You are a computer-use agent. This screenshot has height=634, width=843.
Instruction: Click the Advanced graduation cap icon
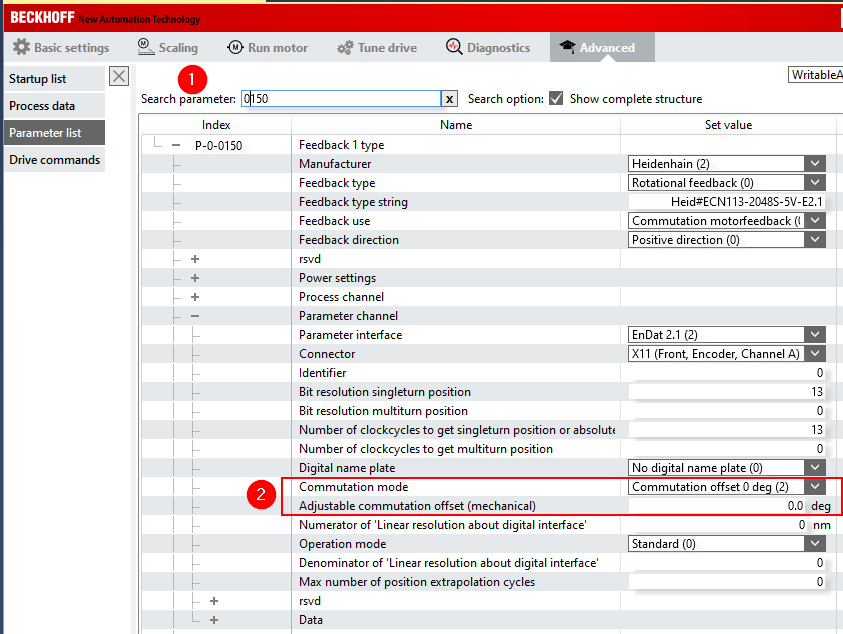coord(567,47)
